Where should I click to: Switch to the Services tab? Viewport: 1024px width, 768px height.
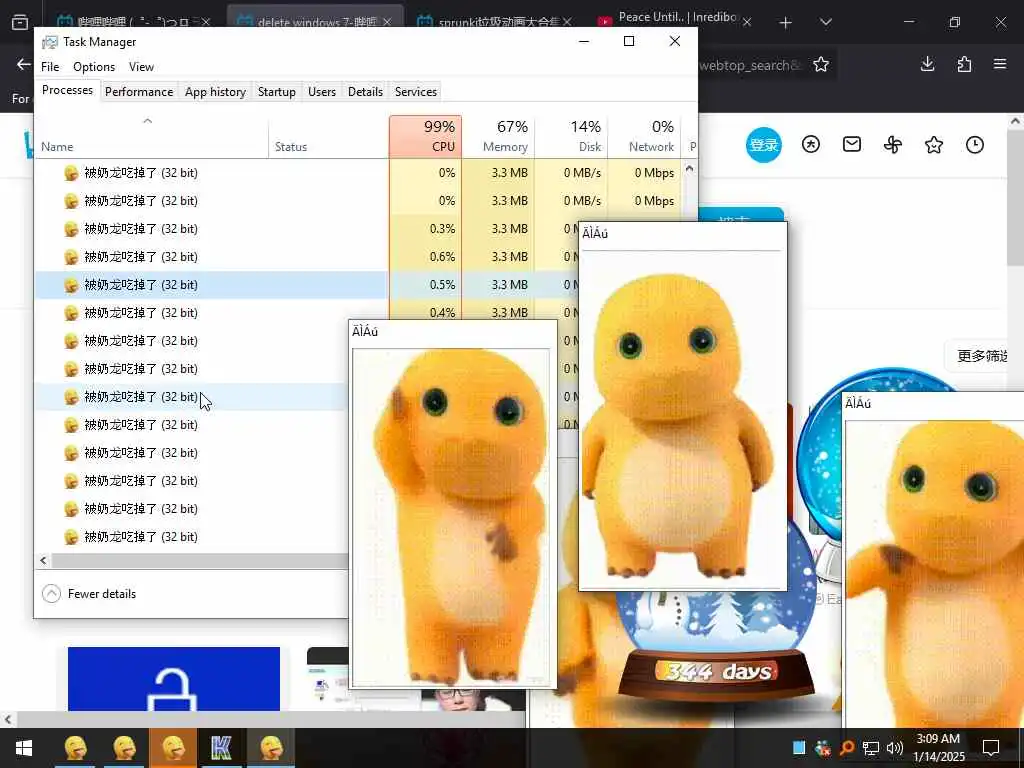416,91
